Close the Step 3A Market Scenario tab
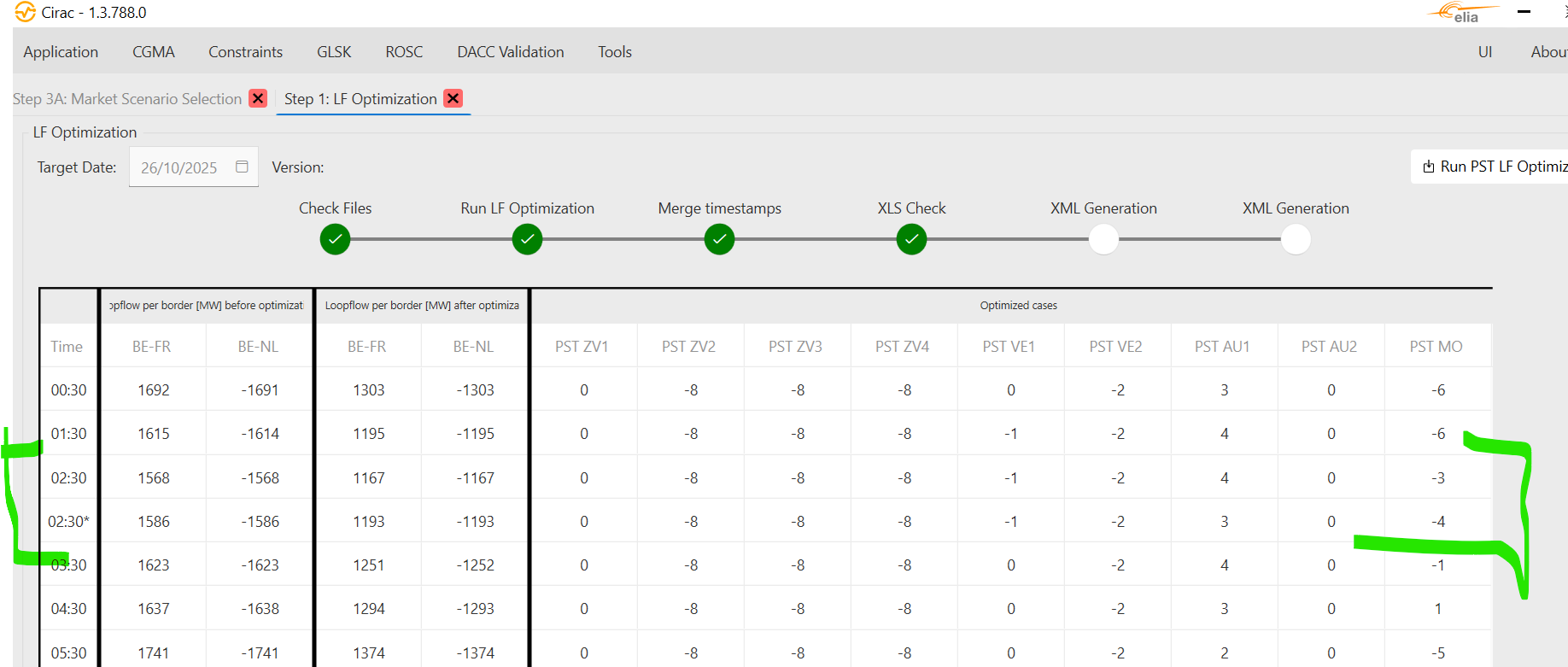 258,98
